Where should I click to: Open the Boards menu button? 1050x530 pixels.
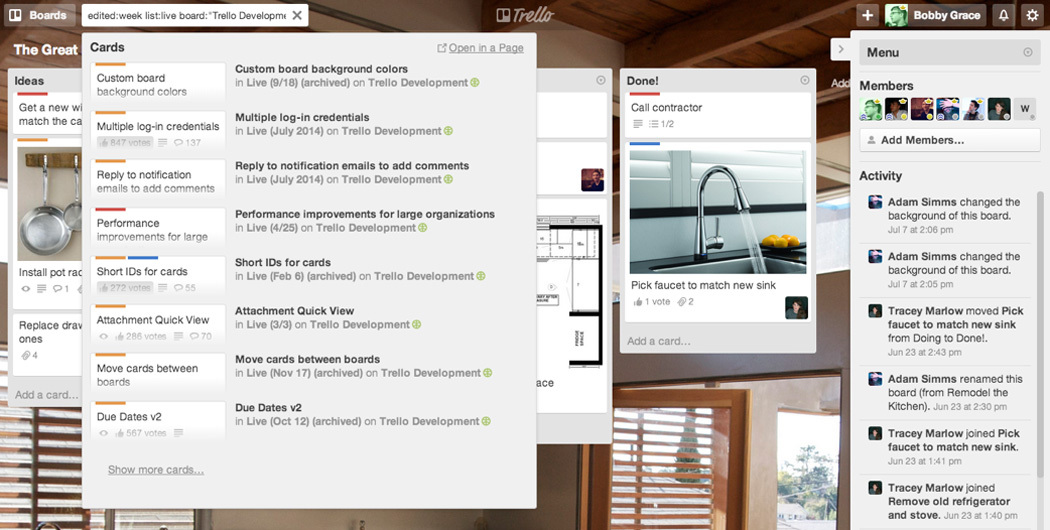(x=38, y=15)
